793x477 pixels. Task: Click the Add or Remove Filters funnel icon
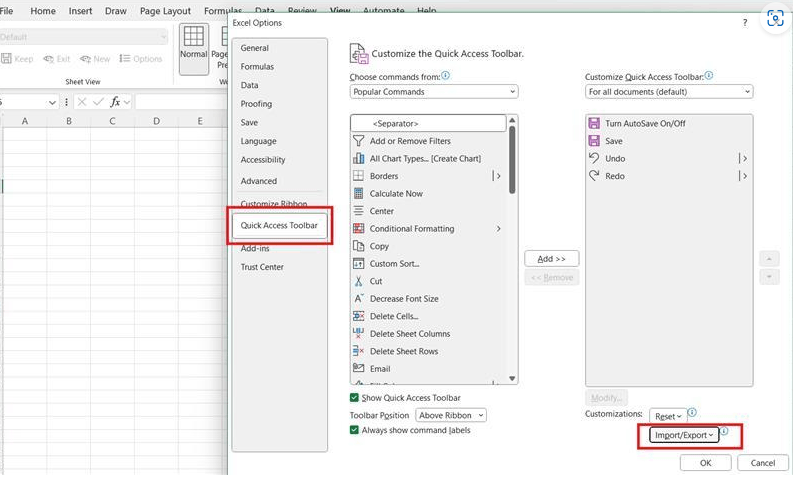[x=358, y=141]
